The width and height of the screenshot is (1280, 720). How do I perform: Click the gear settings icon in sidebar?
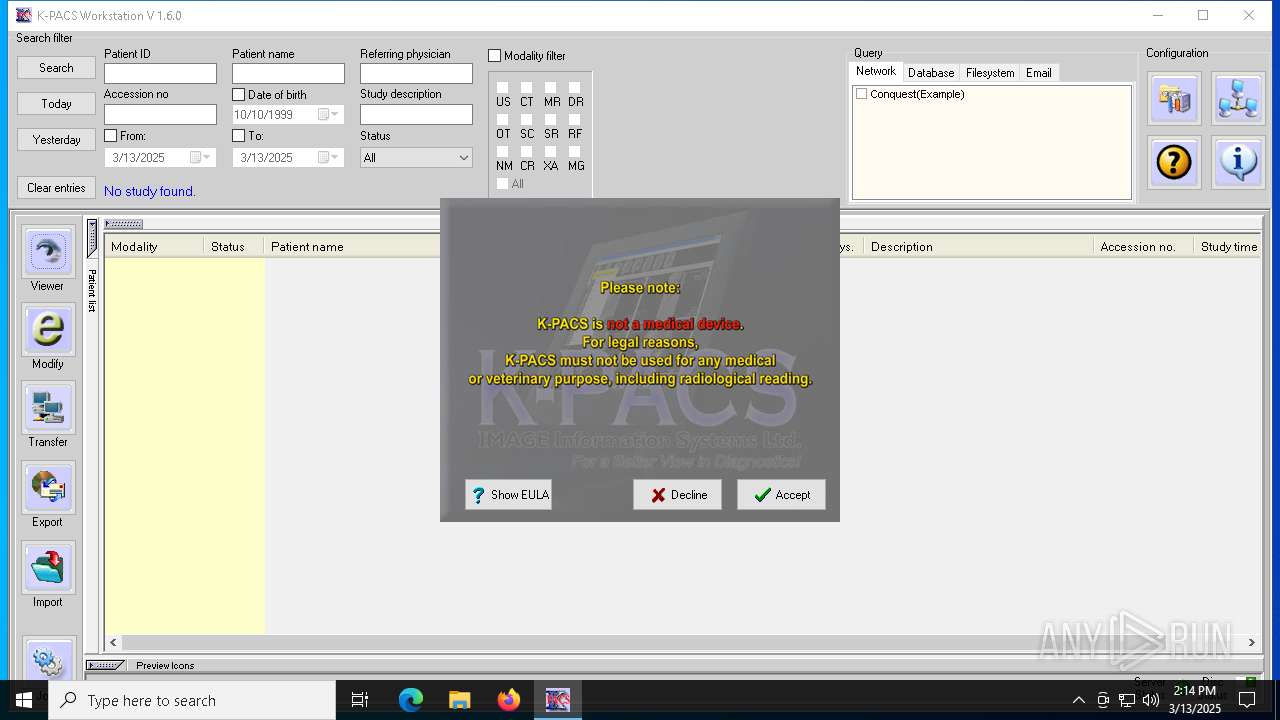pos(48,660)
